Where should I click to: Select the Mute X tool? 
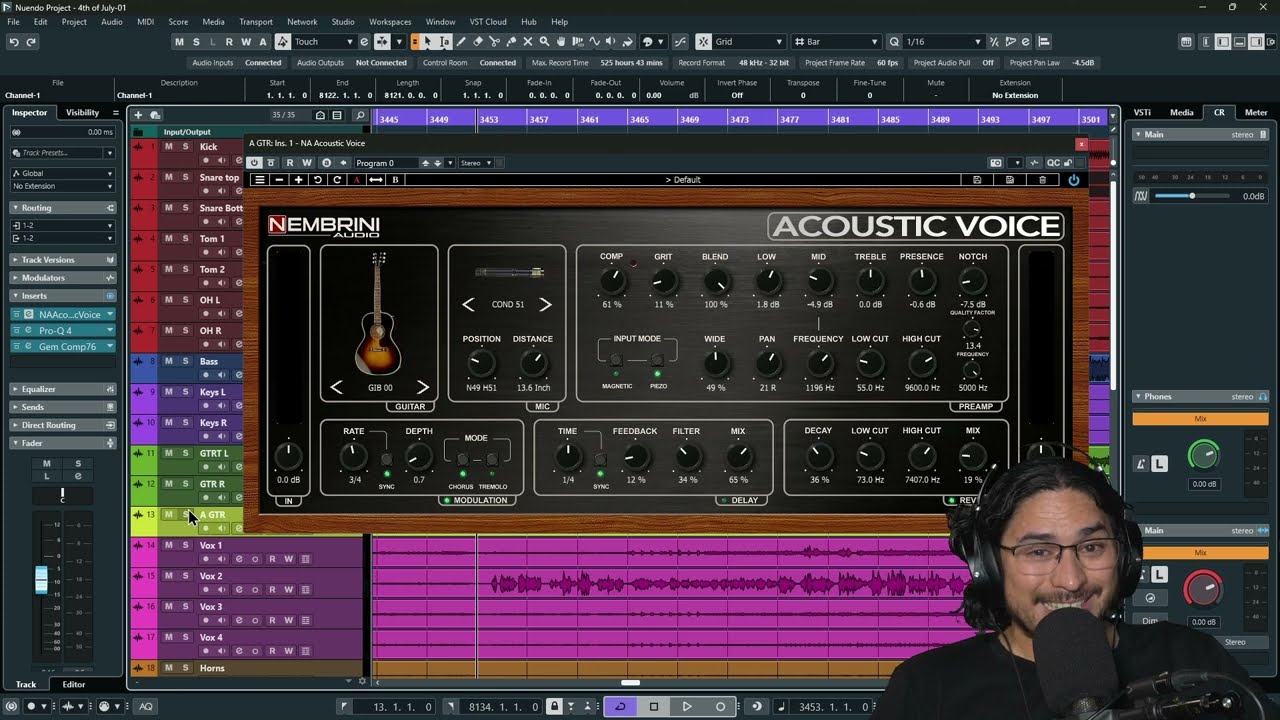528,42
